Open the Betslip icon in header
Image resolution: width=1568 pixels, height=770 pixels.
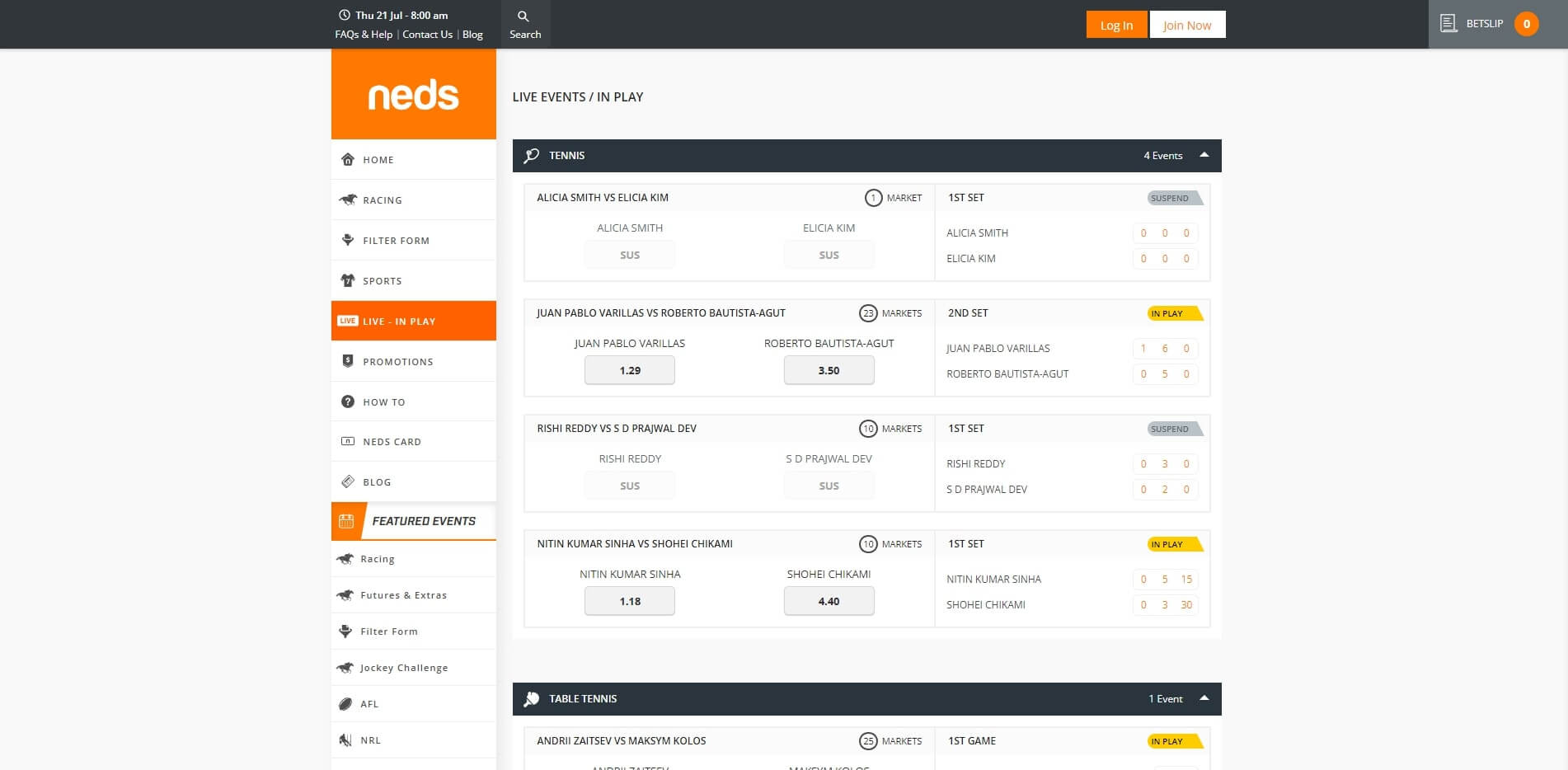[x=1448, y=24]
